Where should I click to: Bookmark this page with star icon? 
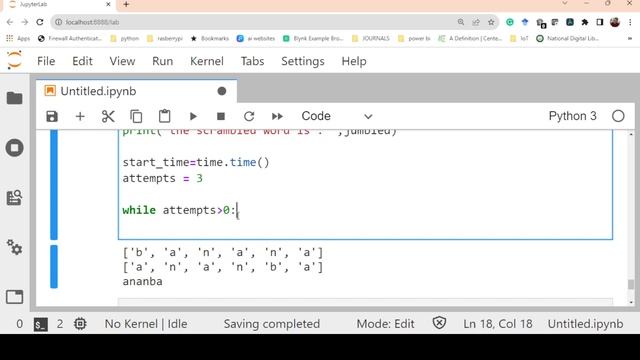(x=491, y=22)
